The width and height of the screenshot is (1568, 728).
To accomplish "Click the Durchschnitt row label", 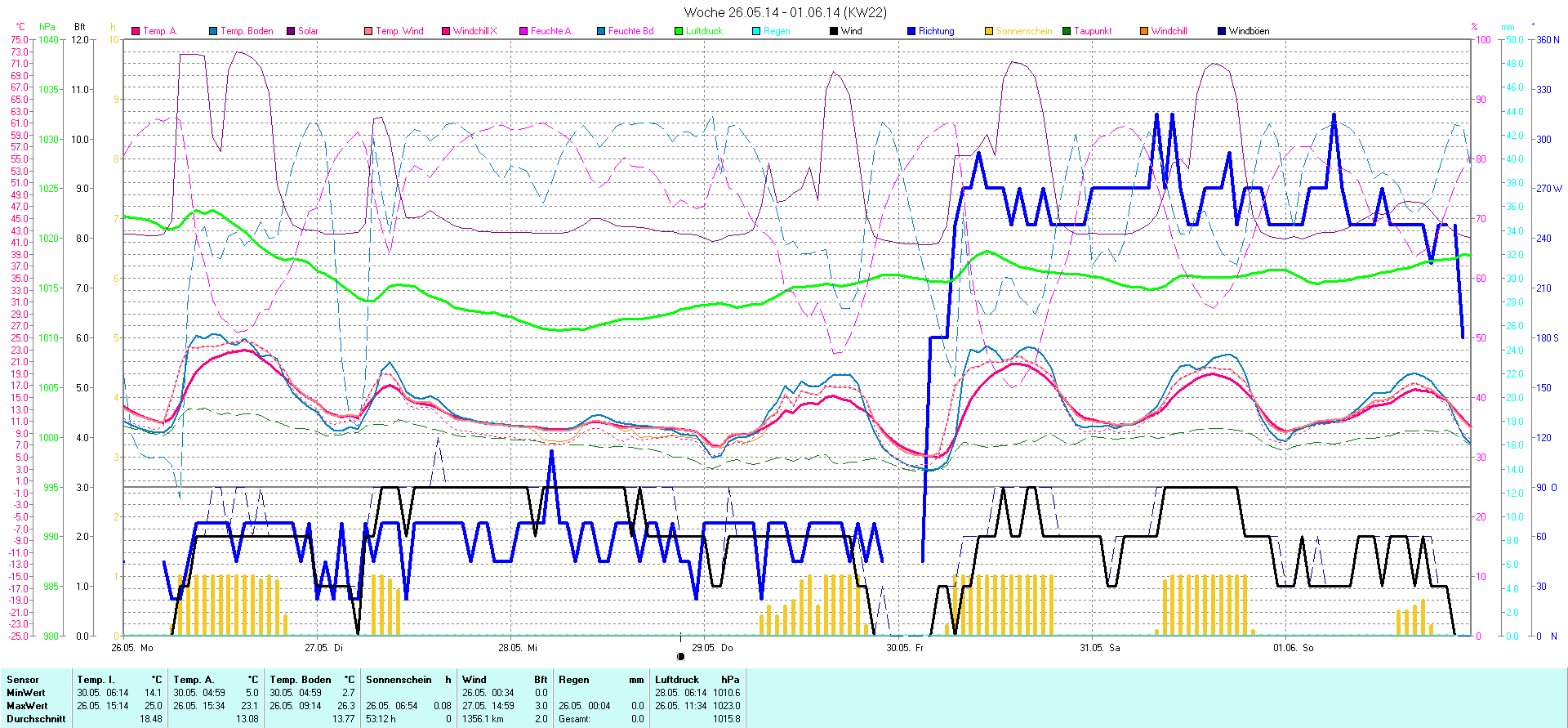I will 36,719.
